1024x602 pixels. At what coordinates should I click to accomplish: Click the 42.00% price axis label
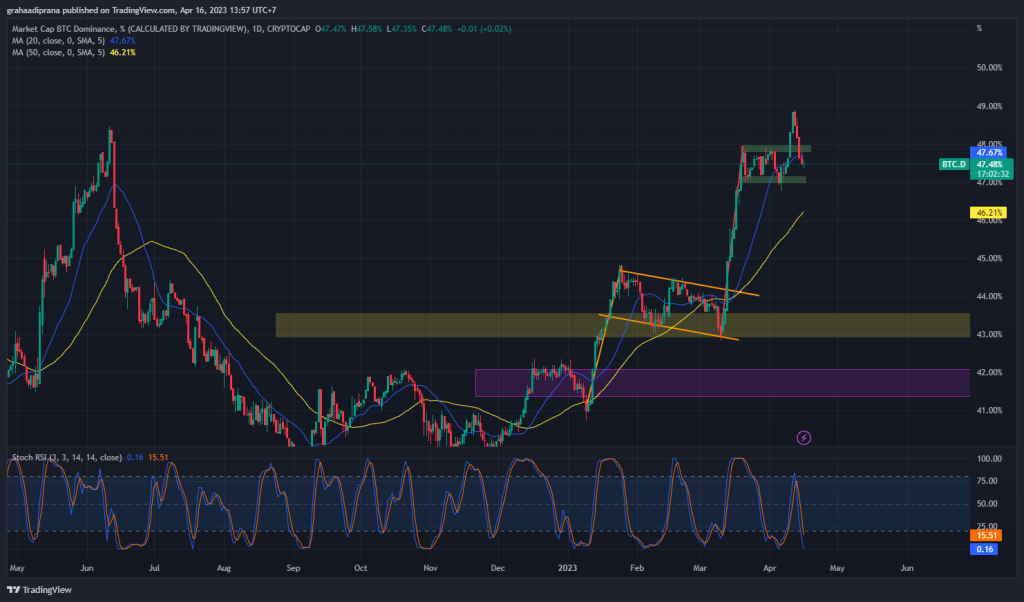(989, 372)
